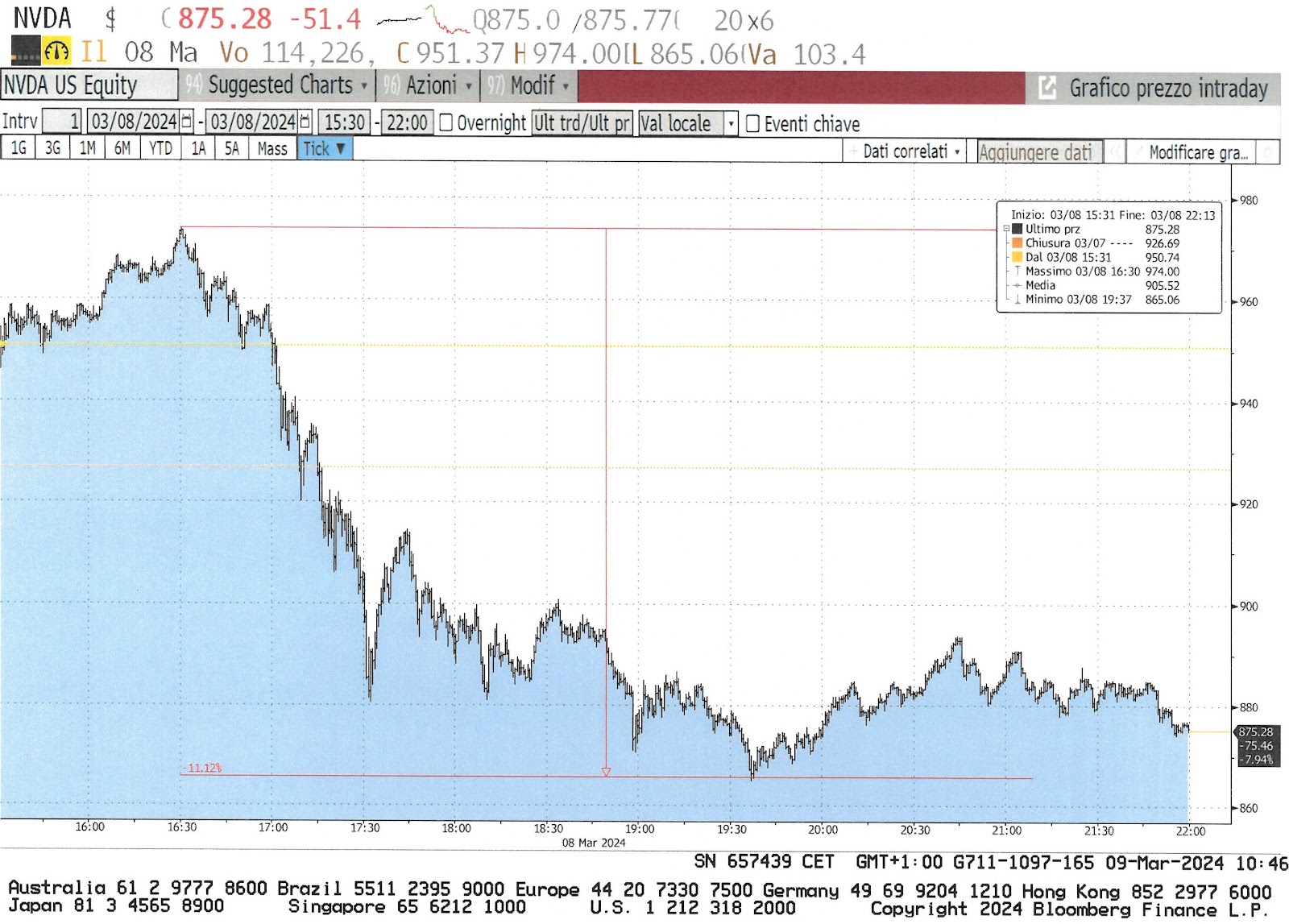Image resolution: width=1289 pixels, height=924 pixels.
Task: Click the 22:00 end time field
Action: tap(407, 122)
